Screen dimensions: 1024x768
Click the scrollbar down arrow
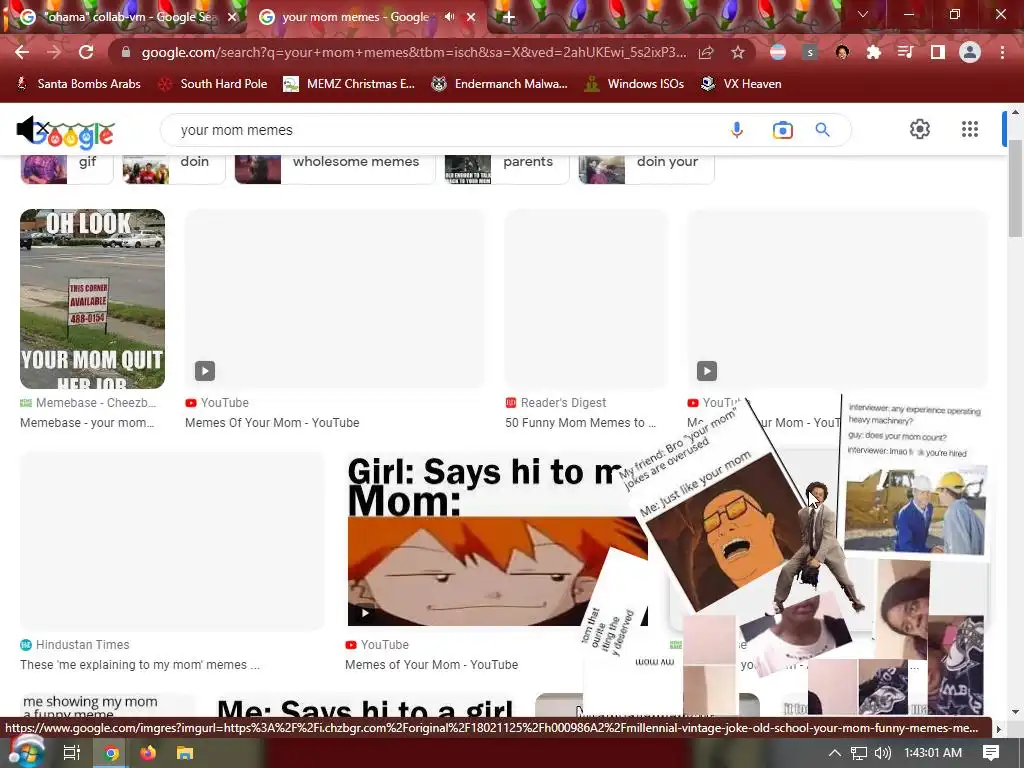pos(1016,711)
